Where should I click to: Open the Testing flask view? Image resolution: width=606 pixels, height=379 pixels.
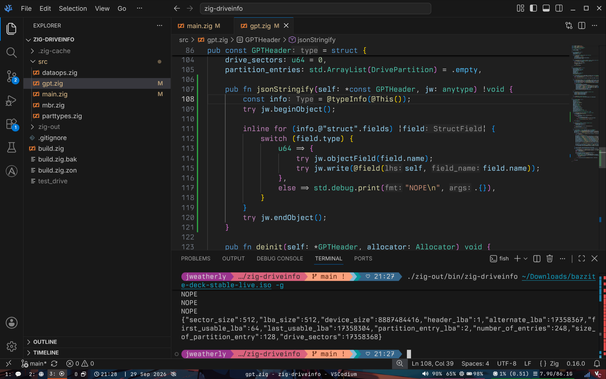tap(11, 148)
